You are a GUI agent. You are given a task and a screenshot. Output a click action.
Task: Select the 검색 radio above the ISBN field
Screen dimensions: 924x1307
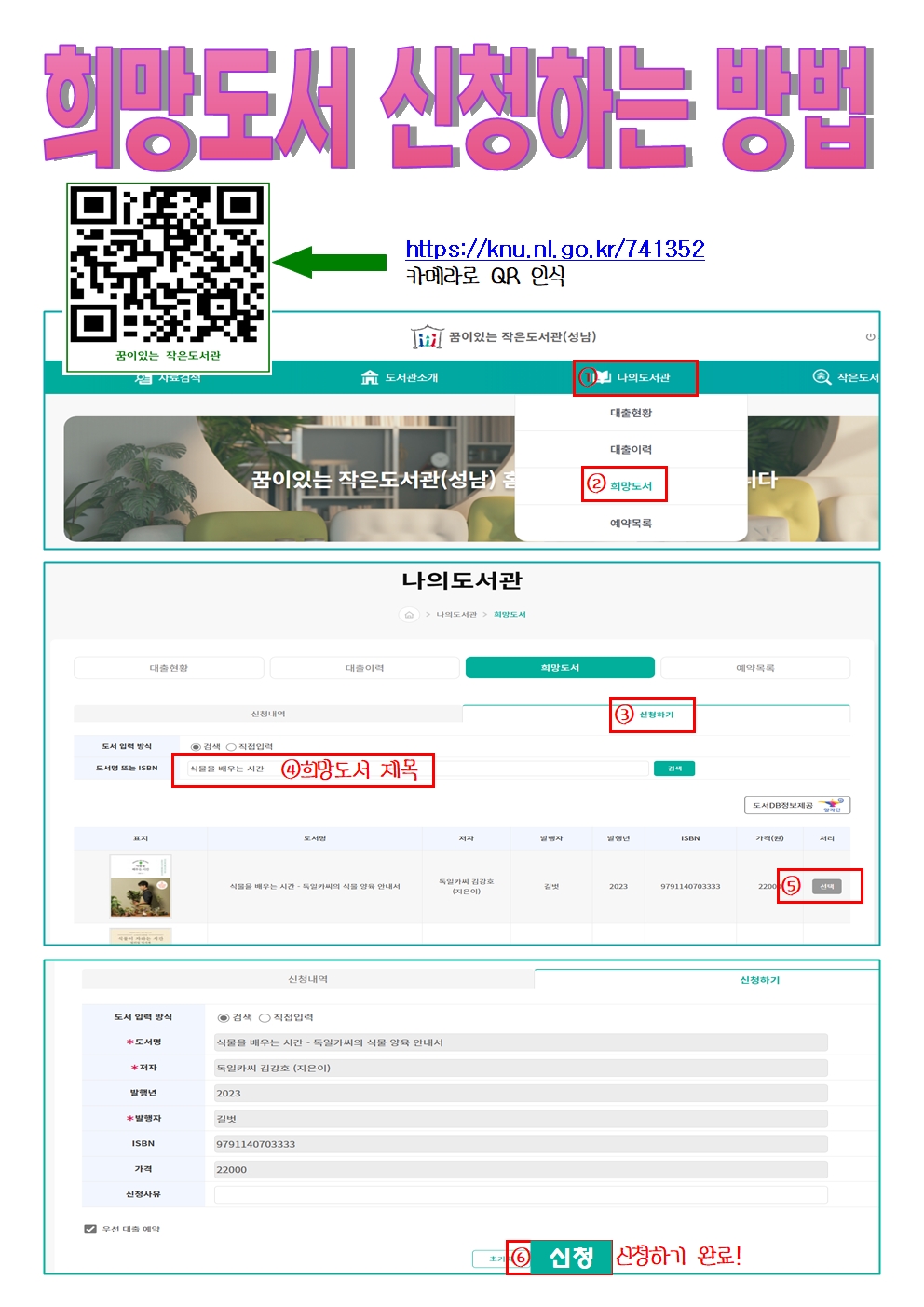pyautogui.click(x=196, y=747)
